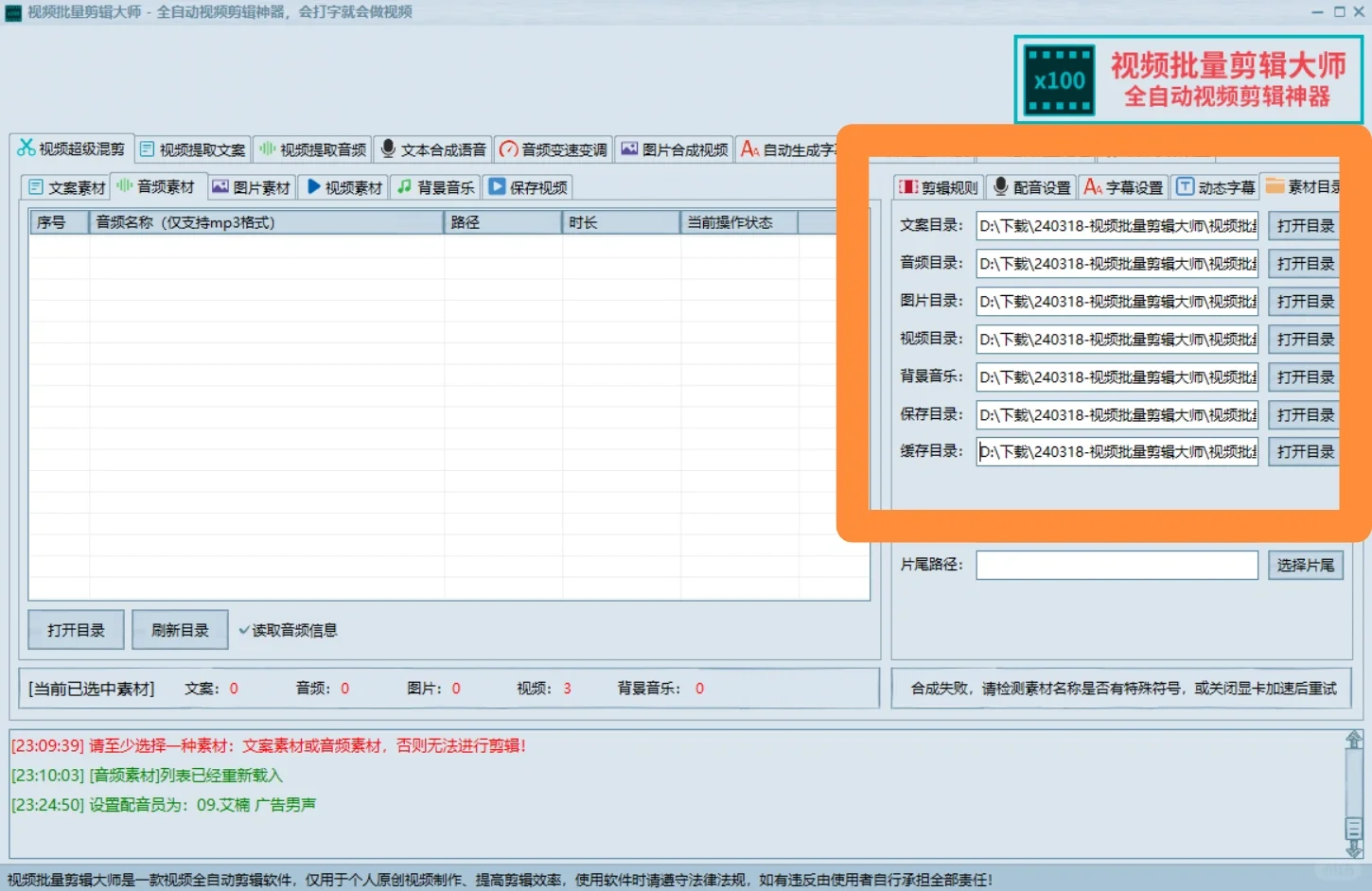
Task: Select the 配音设置 microphone icon
Action: (x=1000, y=186)
